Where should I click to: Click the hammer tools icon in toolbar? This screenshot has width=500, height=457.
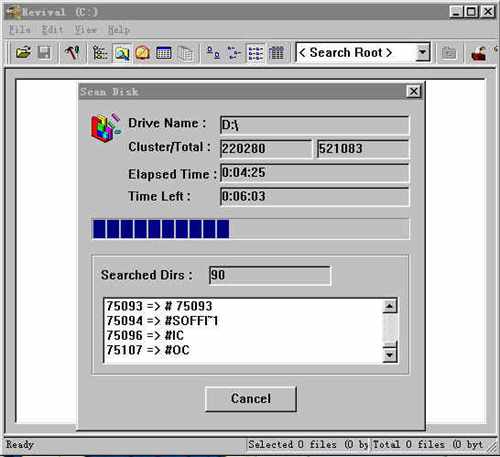coord(72,53)
